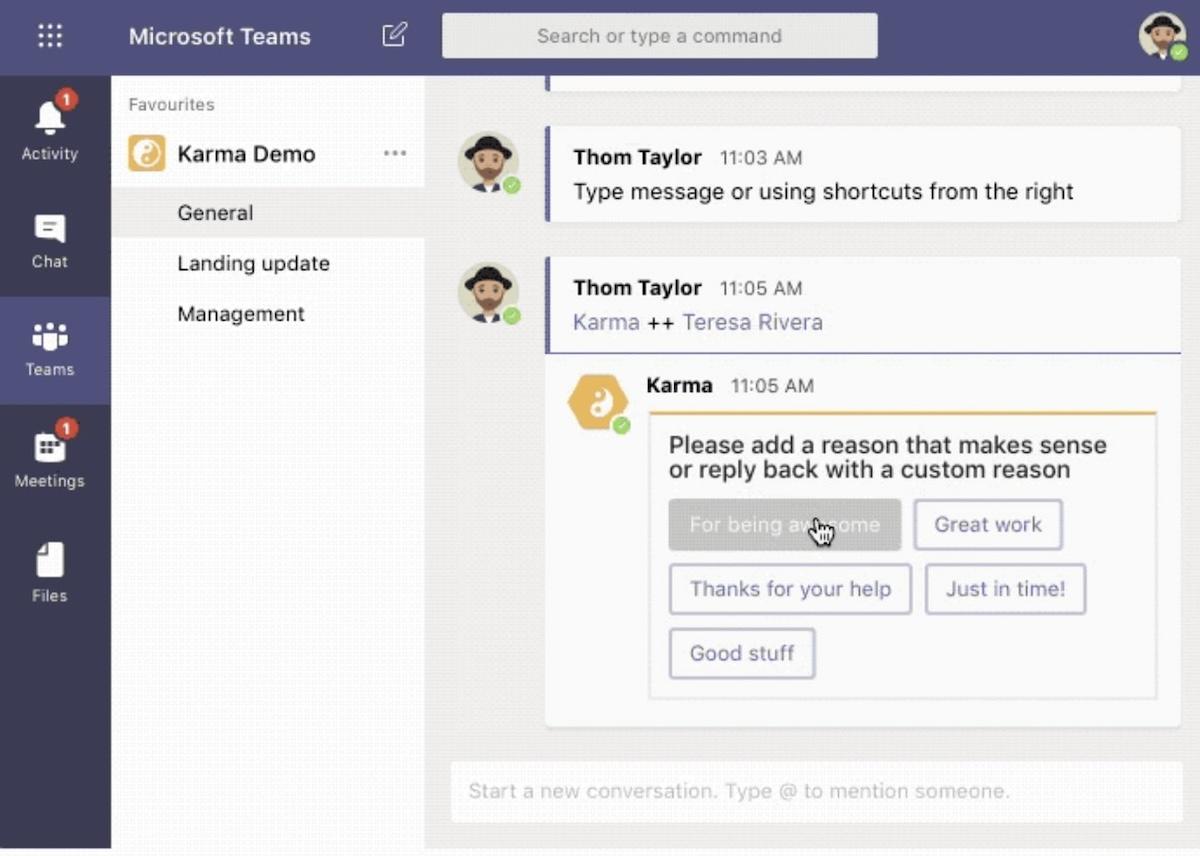The height and width of the screenshot is (856, 1200).
Task: Open the app launcher grid icon
Action: click(x=49, y=36)
